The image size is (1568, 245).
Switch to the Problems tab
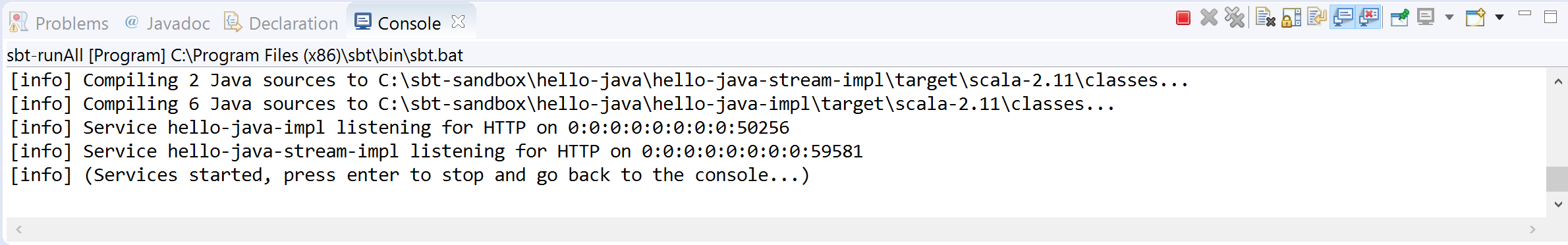(x=59, y=23)
